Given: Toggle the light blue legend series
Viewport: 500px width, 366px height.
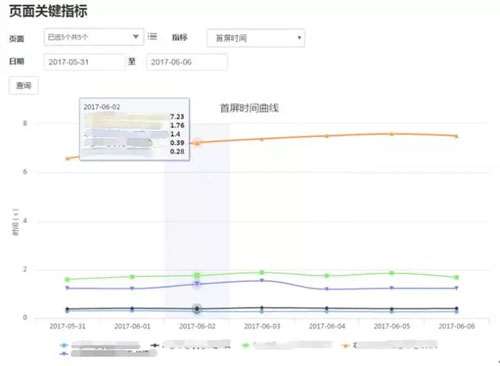Looking at the screenshot, I should [100, 345].
